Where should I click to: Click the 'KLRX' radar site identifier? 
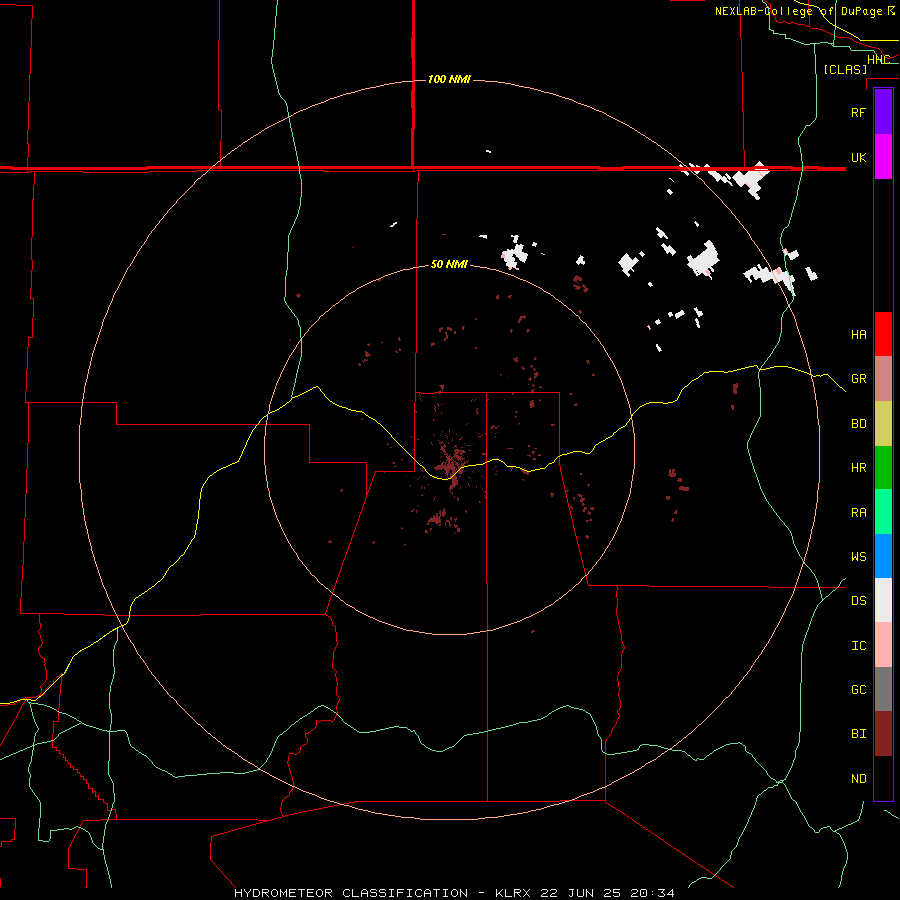click(x=513, y=893)
